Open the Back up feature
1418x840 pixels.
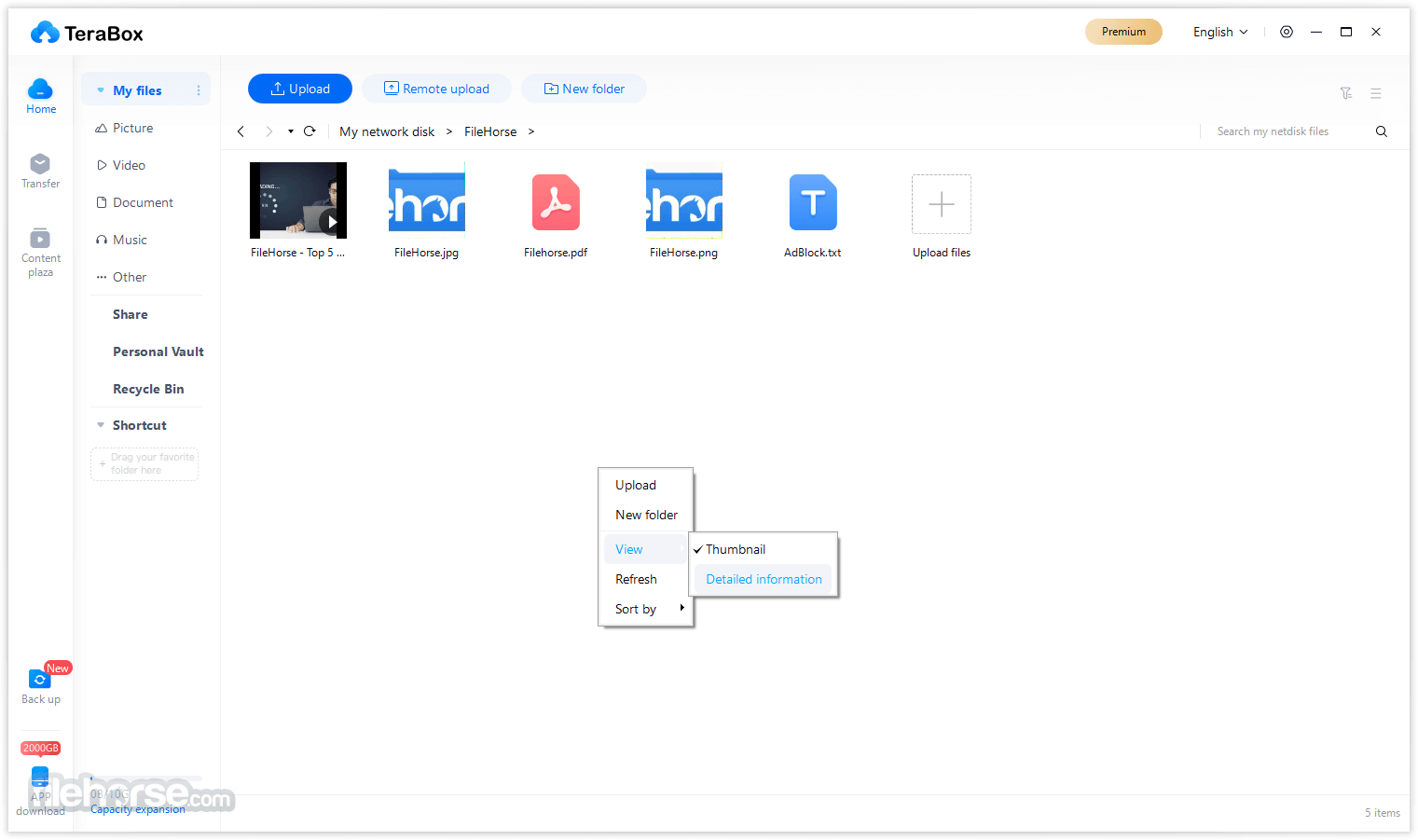click(40, 686)
